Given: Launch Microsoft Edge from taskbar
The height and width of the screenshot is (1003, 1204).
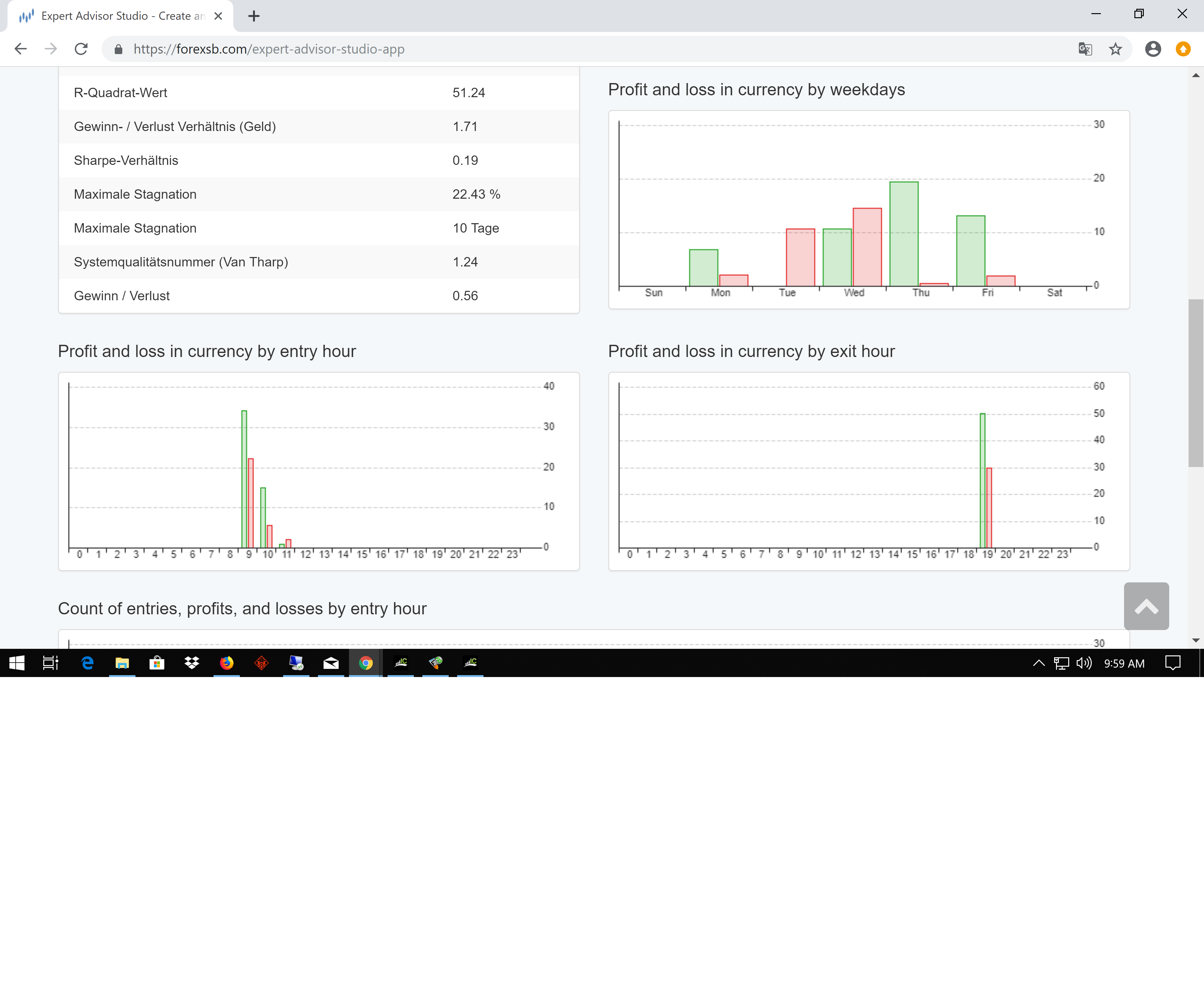Looking at the screenshot, I should 87,663.
